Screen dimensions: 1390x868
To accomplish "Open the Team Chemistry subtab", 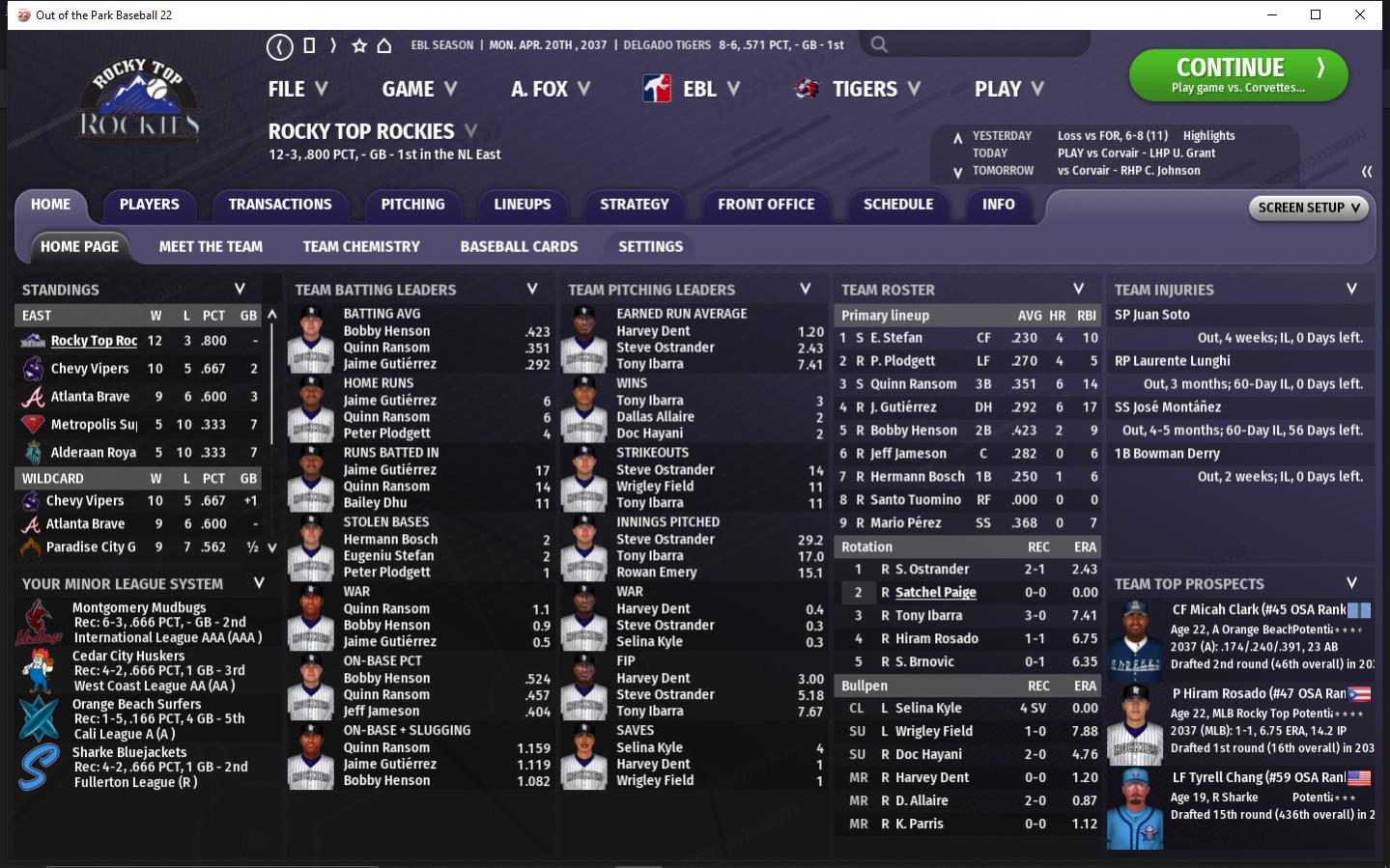I will (361, 246).
